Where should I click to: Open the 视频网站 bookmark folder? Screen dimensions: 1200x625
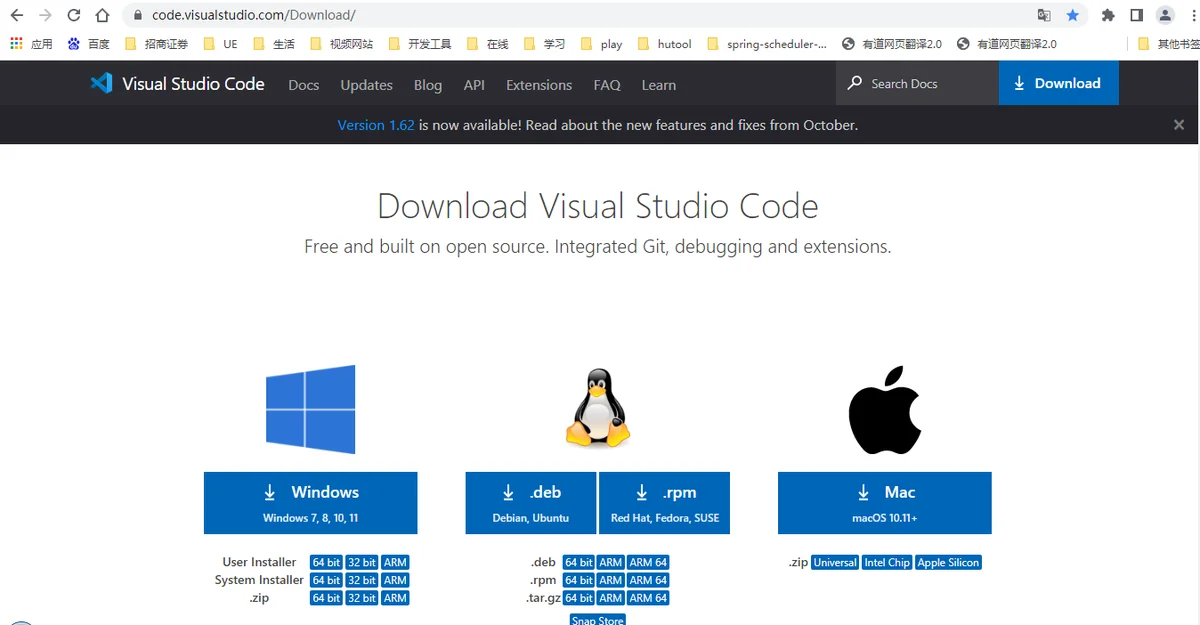pos(342,44)
